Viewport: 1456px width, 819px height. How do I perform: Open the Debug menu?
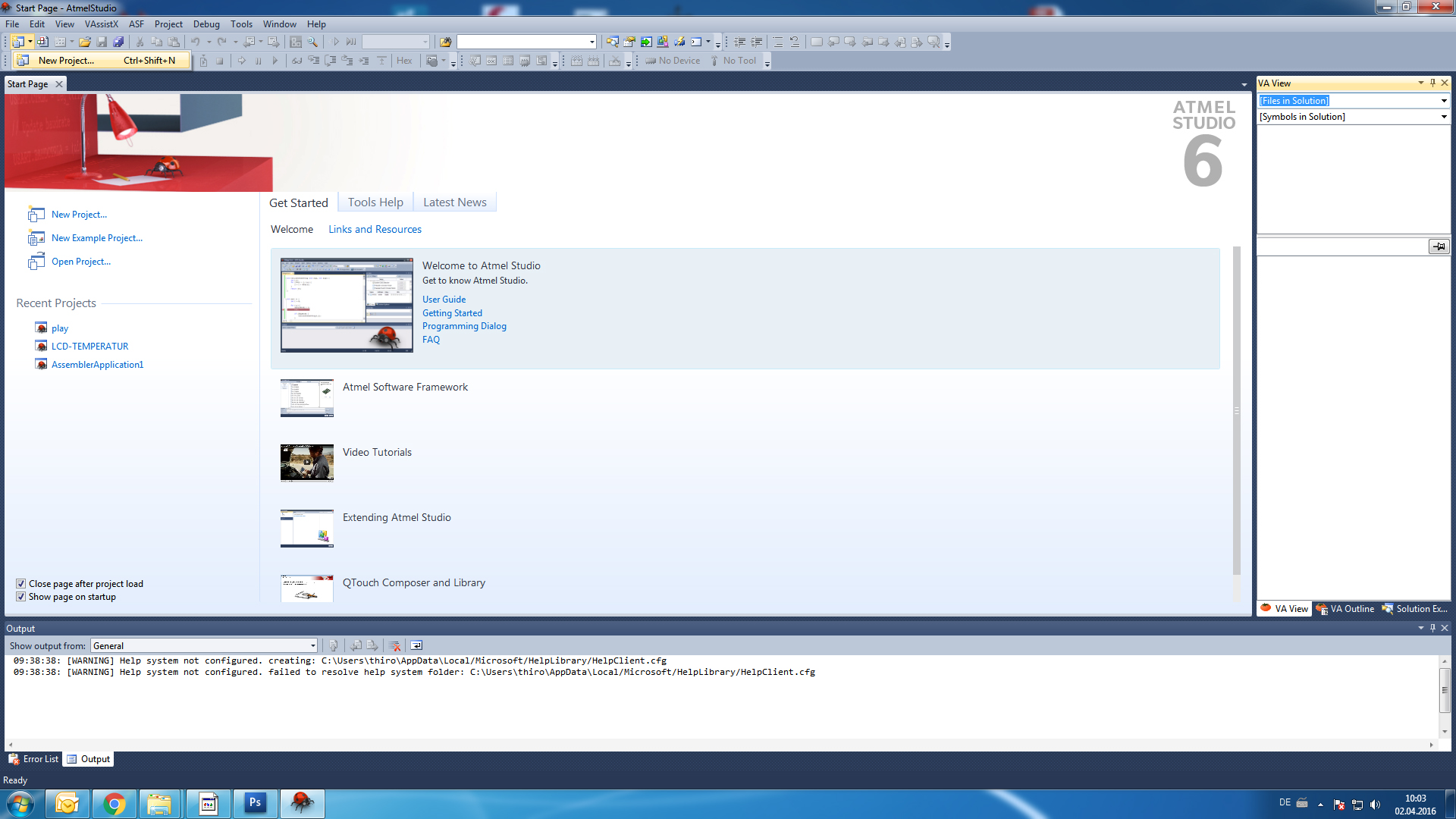pyautogui.click(x=206, y=24)
